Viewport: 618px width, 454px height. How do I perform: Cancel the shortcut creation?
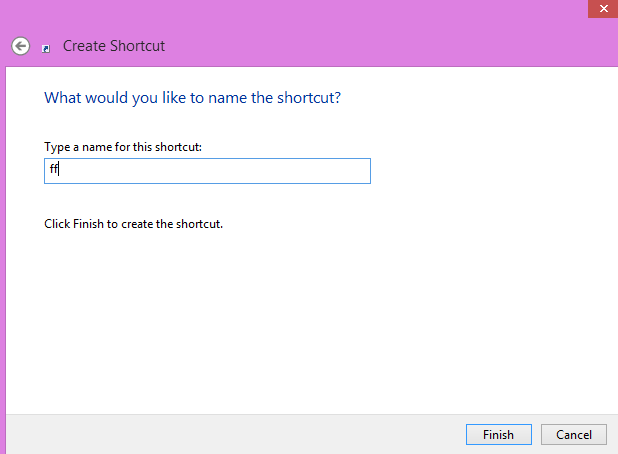[x=573, y=434]
